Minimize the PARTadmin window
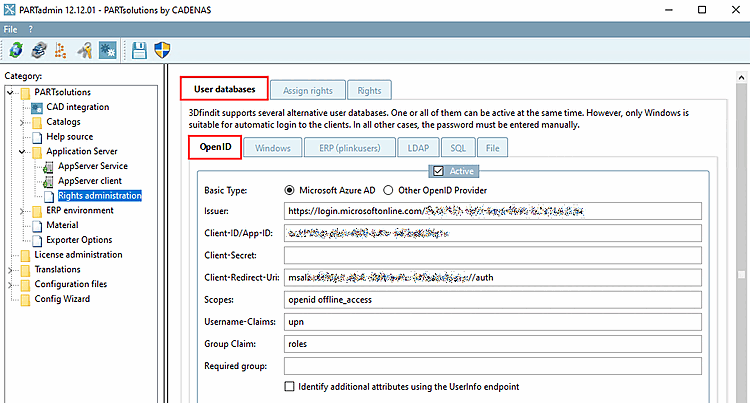Image resolution: width=750 pixels, height=403 pixels. [669, 10]
